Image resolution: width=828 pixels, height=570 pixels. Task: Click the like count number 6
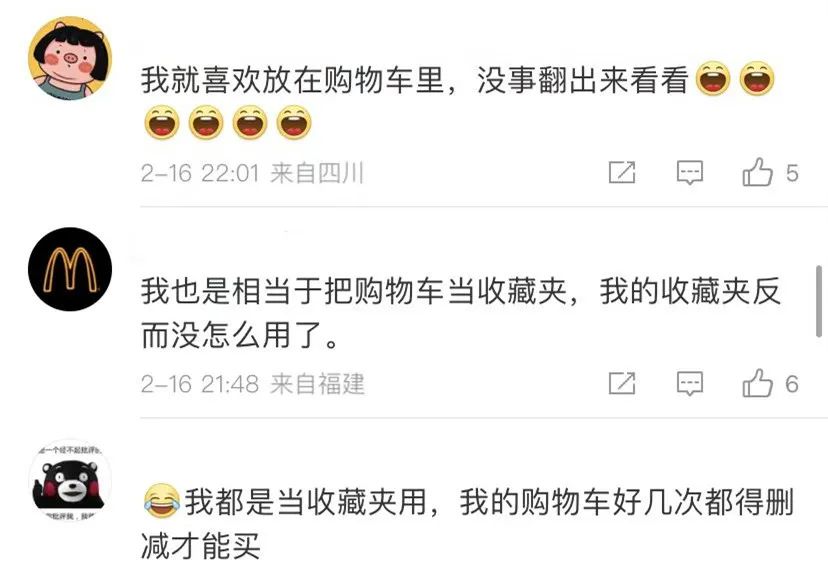(792, 384)
